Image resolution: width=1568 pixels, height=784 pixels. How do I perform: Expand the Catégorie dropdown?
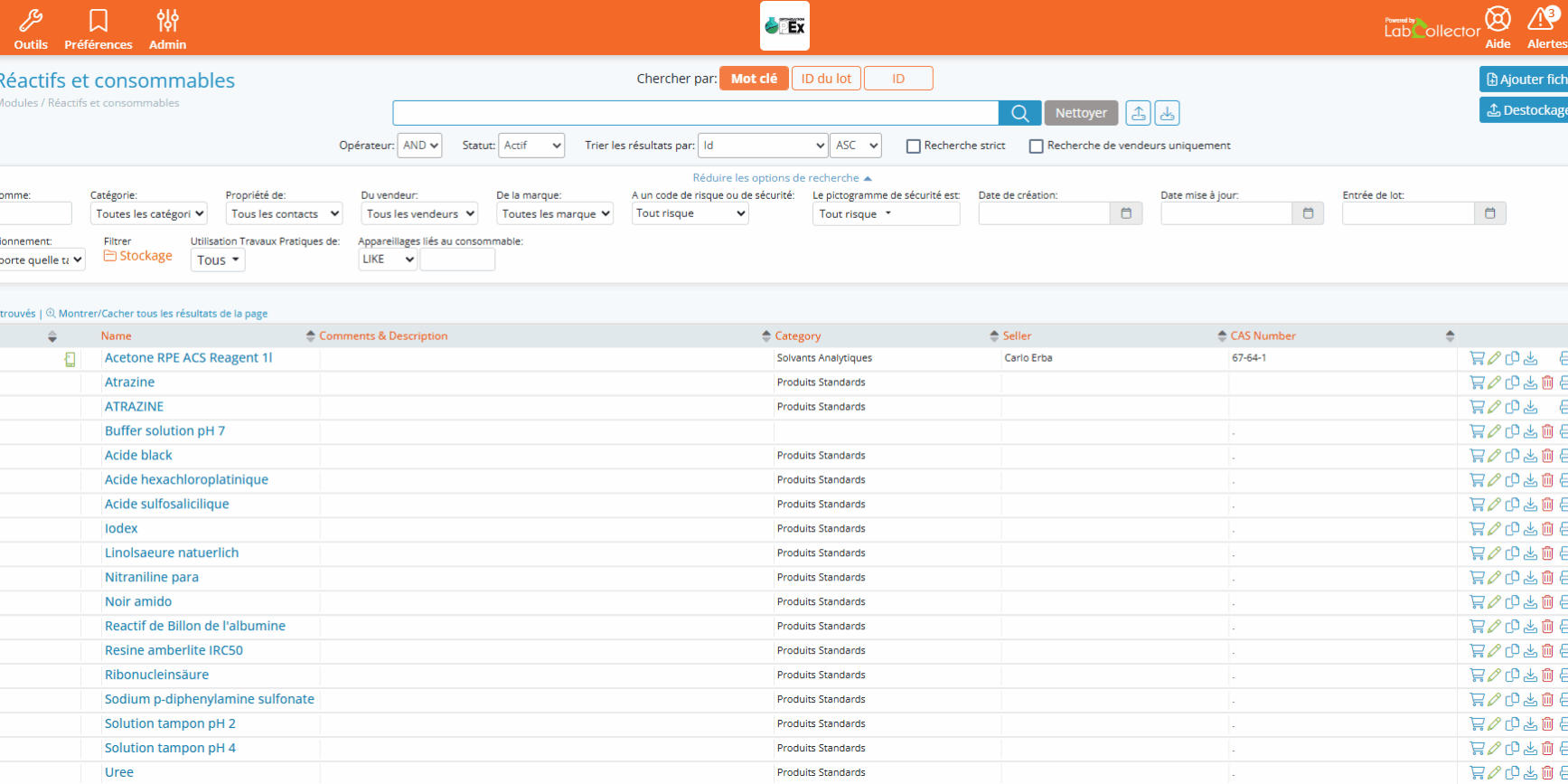click(x=149, y=214)
